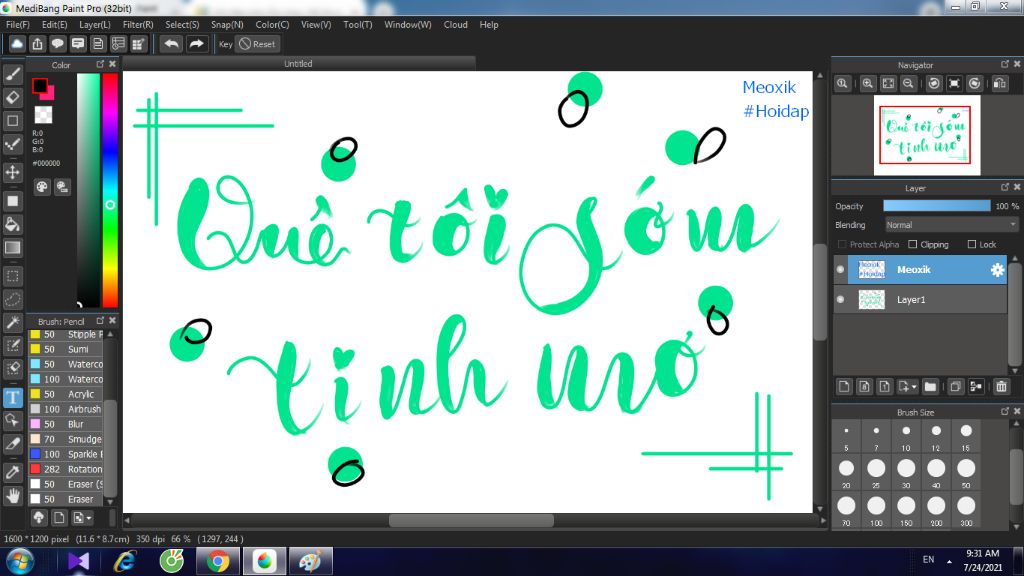Open the Blending mode dropdown
Image resolution: width=1024 pixels, height=576 pixels.
(x=952, y=225)
